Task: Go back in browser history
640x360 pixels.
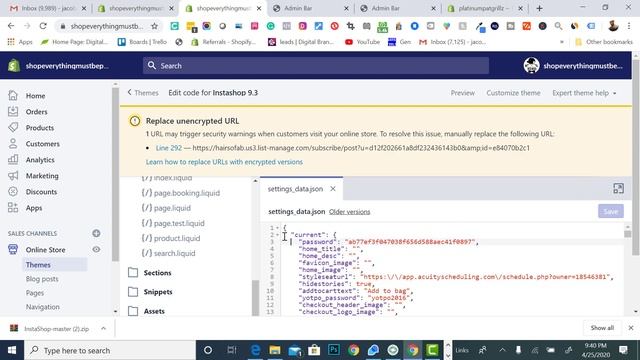Action: (x=11, y=26)
